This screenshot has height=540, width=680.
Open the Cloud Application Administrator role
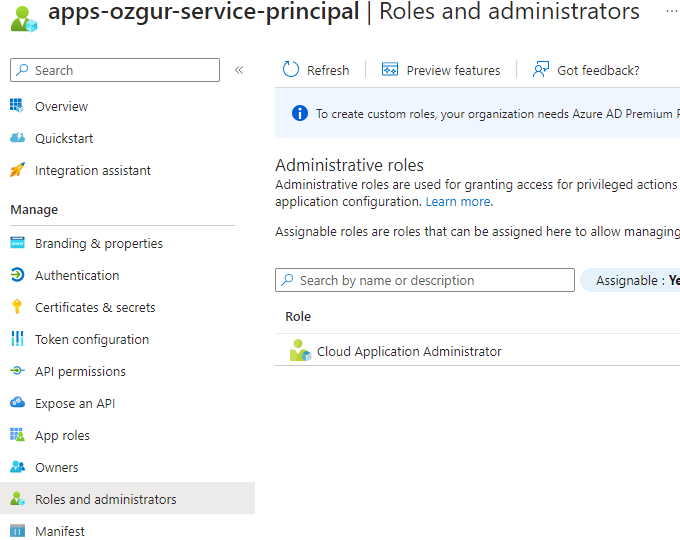tap(409, 351)
